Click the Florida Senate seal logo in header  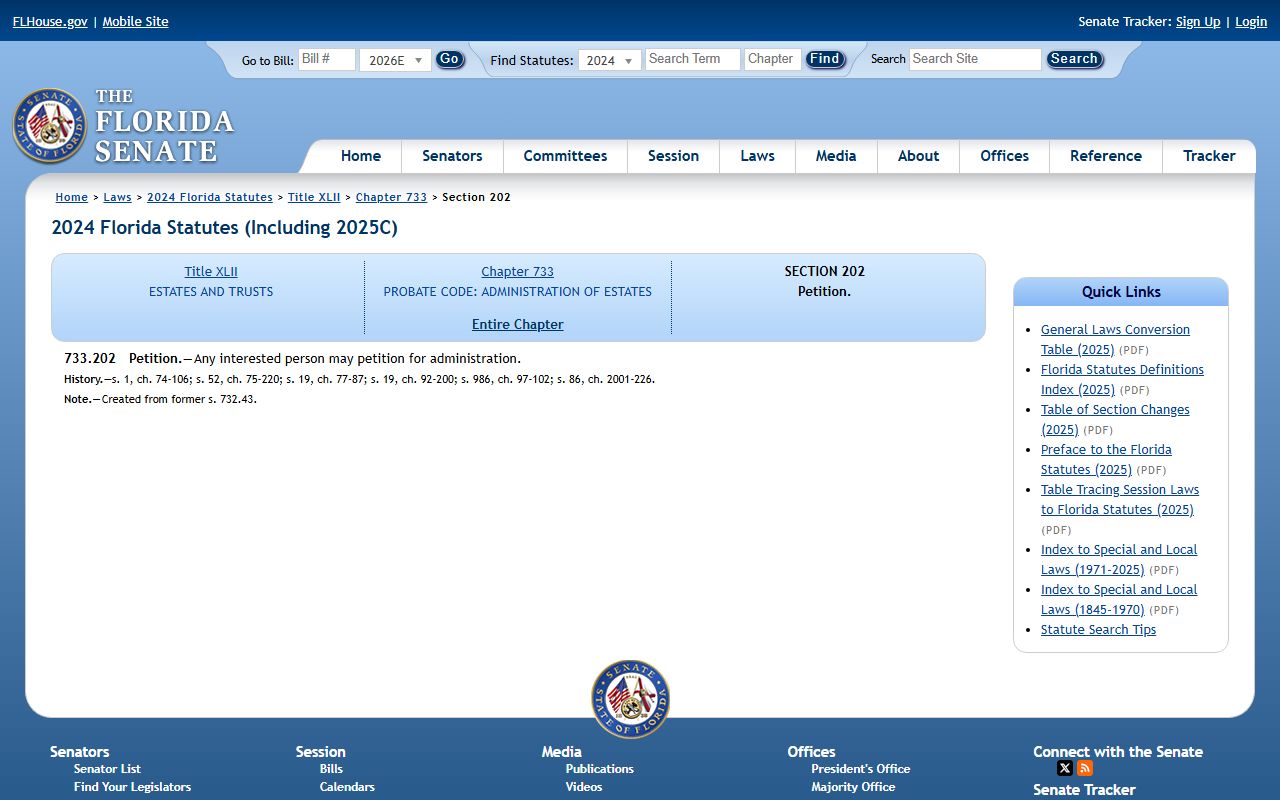50,126
